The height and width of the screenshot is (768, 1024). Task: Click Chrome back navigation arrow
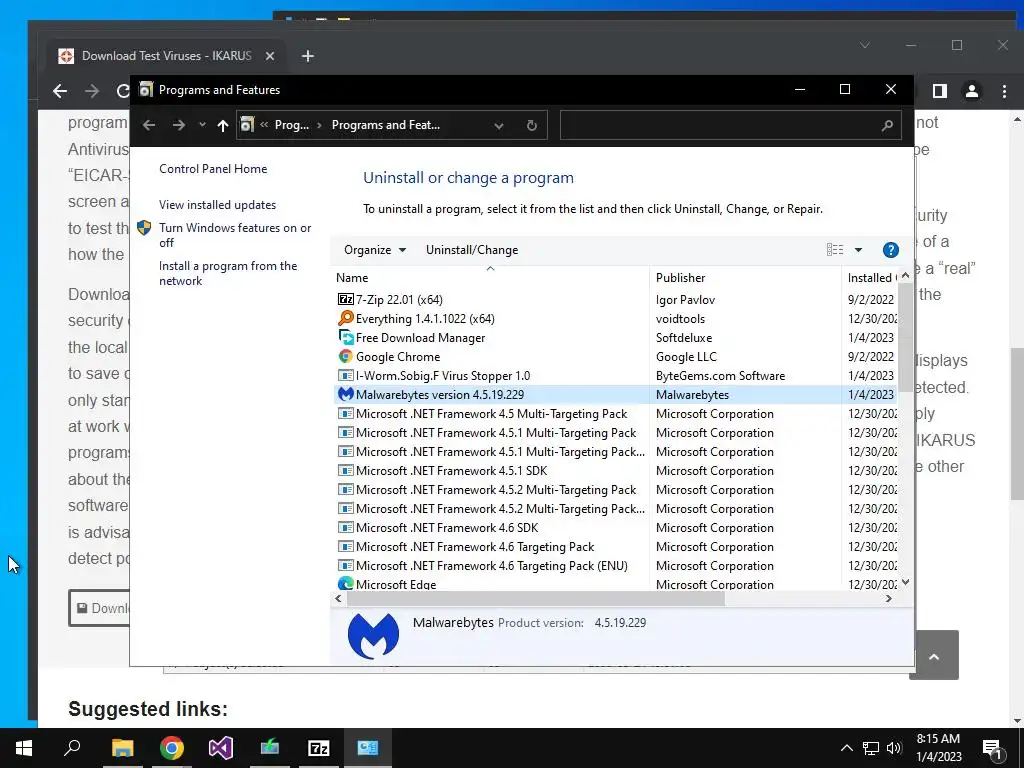[60, 91]
